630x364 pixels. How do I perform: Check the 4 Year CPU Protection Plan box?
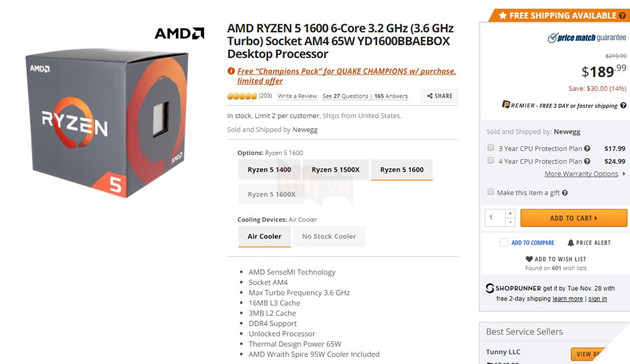[x=491, y=160]
